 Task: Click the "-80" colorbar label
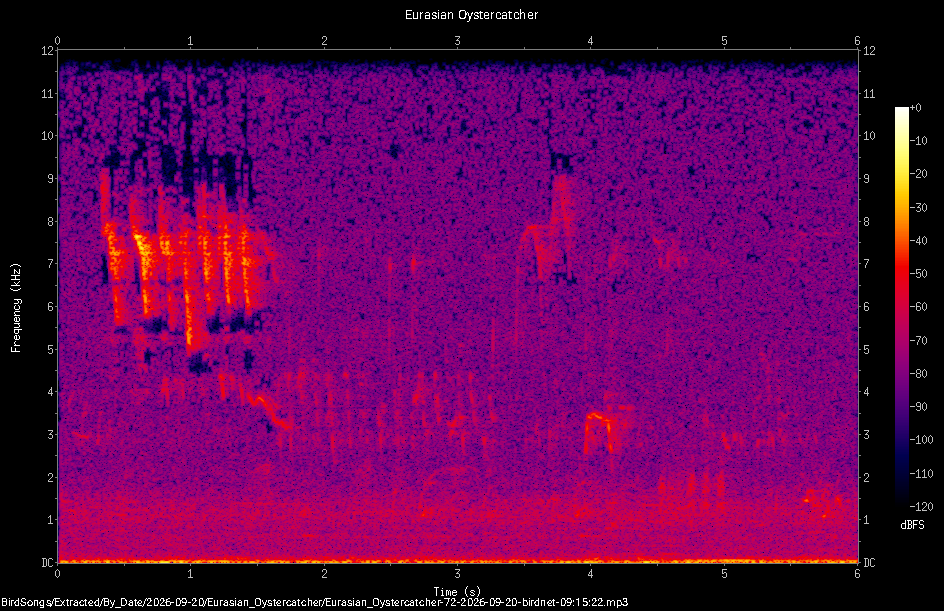click(x=918, y=374)
